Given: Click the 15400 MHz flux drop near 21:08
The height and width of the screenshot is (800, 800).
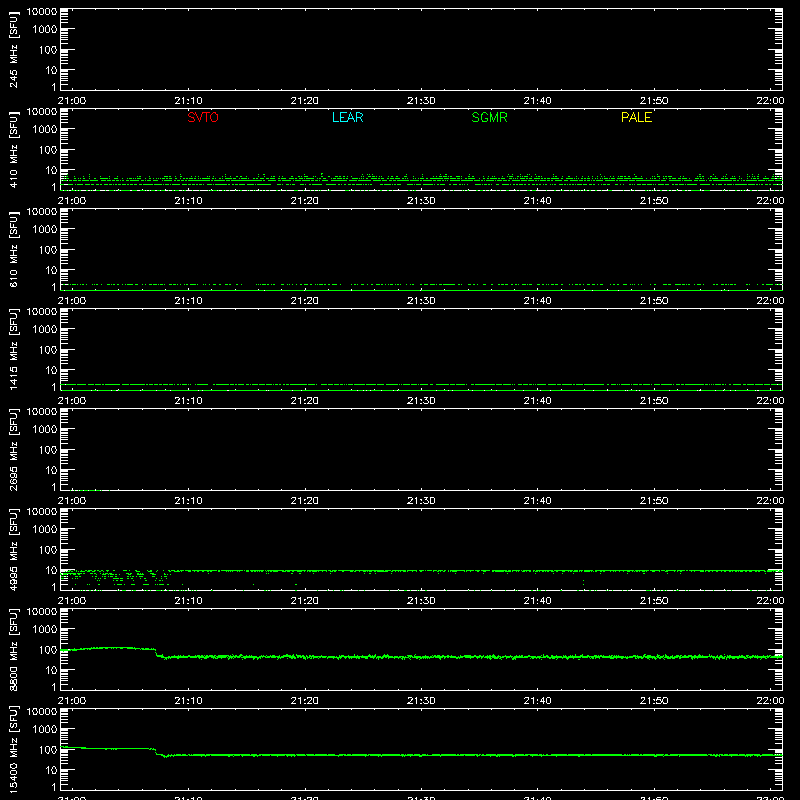Looking at the screenshot, I should 160,753.
